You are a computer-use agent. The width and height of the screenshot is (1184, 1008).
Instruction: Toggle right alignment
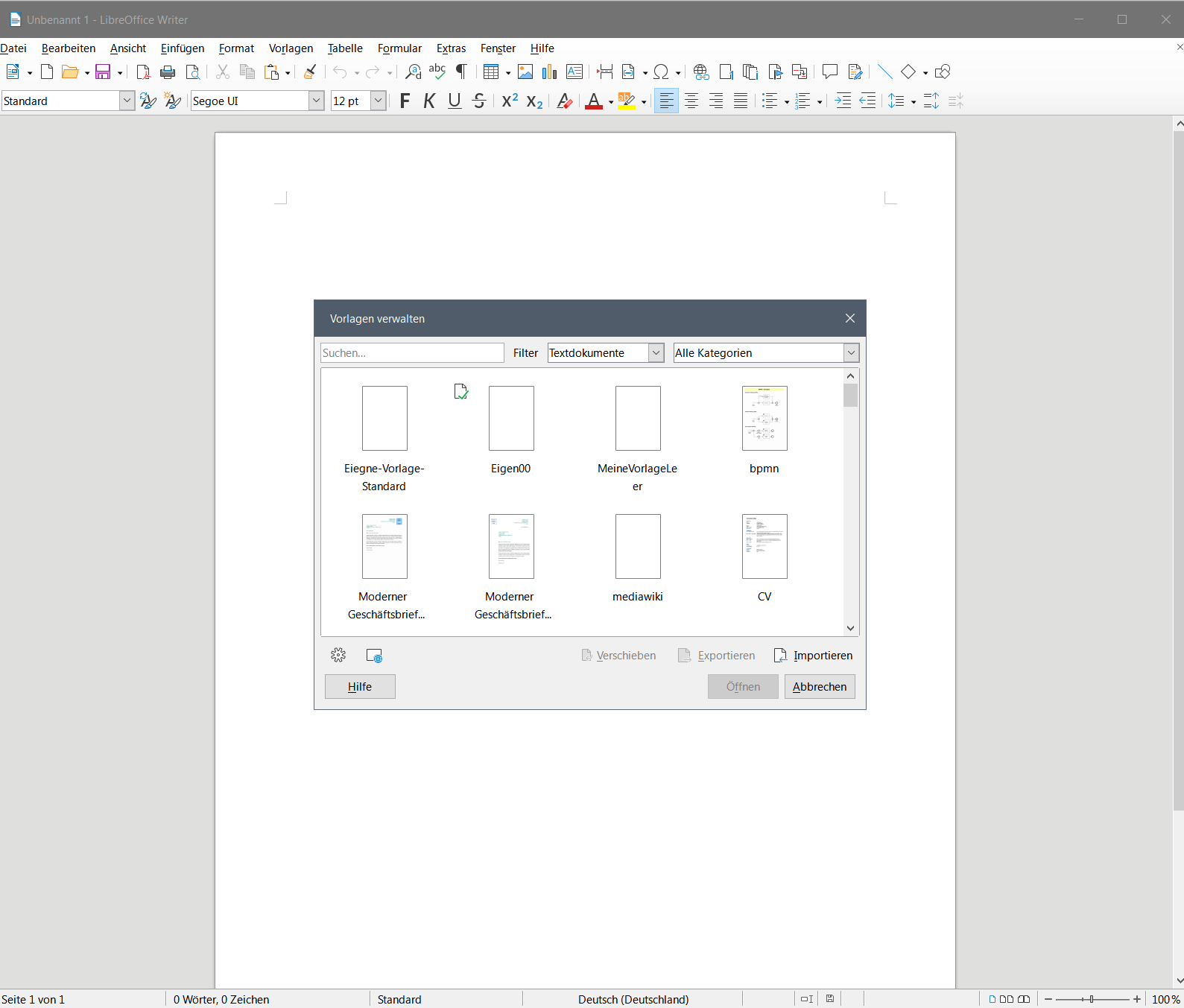[716, 101]
